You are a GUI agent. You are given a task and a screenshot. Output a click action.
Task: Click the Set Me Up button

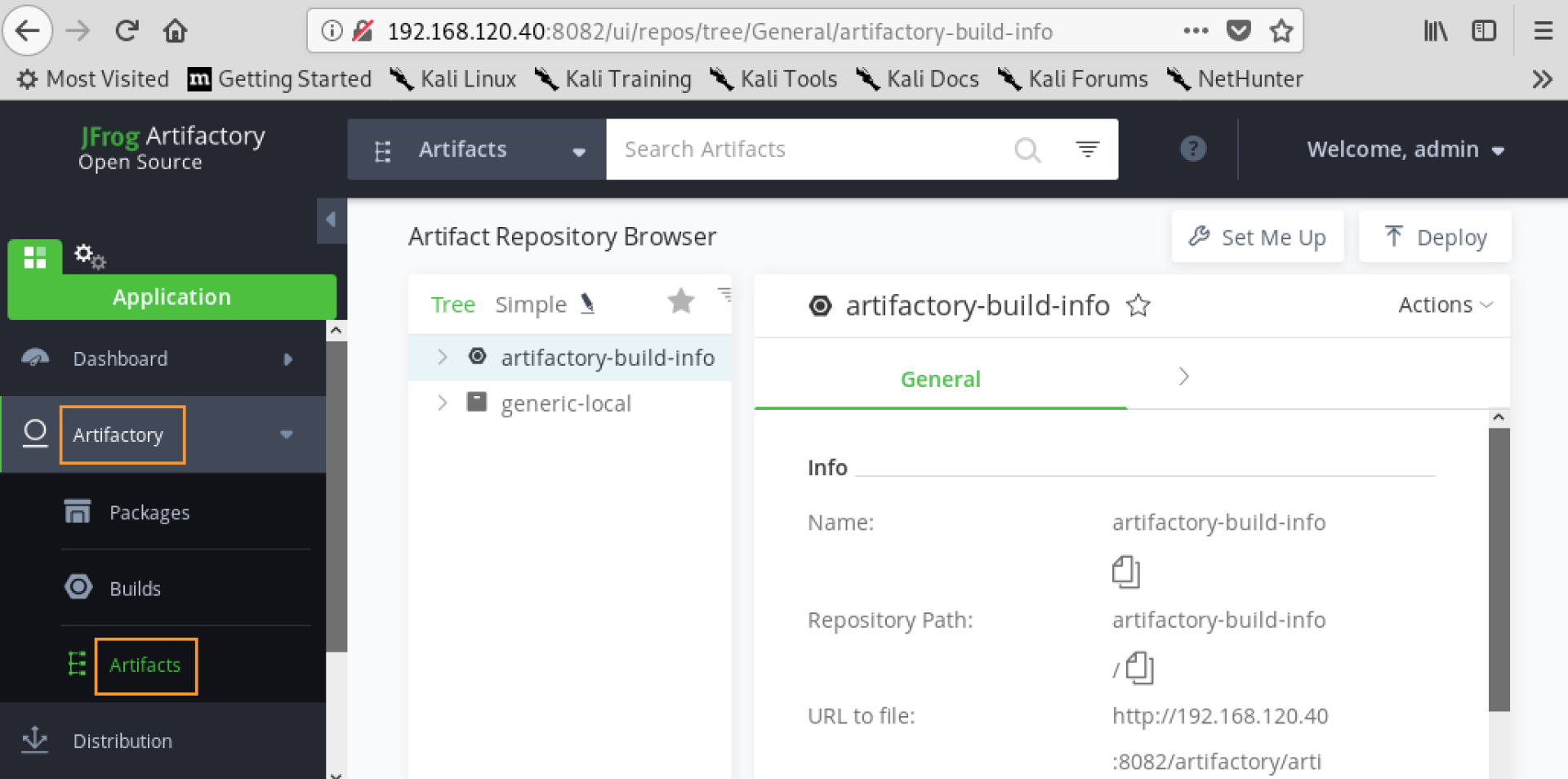(x=1258, y=237)
